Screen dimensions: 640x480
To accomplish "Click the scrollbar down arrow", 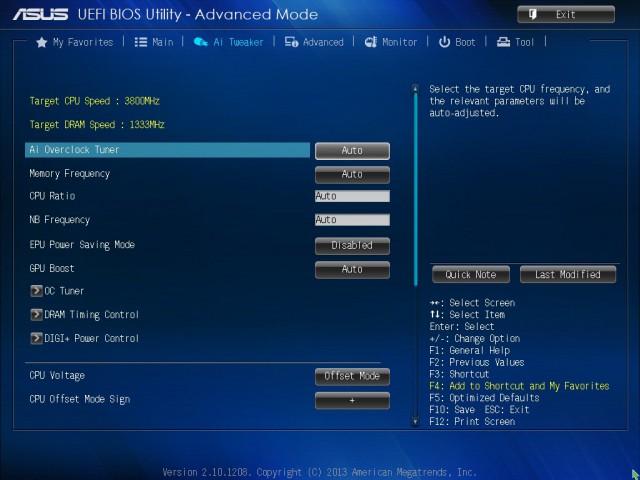I will point(415,421).
